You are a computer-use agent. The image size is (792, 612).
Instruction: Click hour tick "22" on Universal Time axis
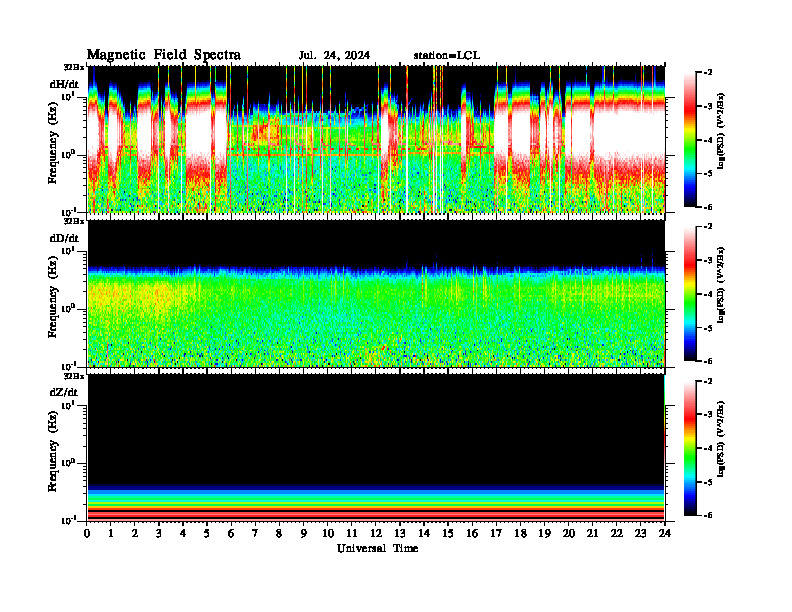(617, 533)
